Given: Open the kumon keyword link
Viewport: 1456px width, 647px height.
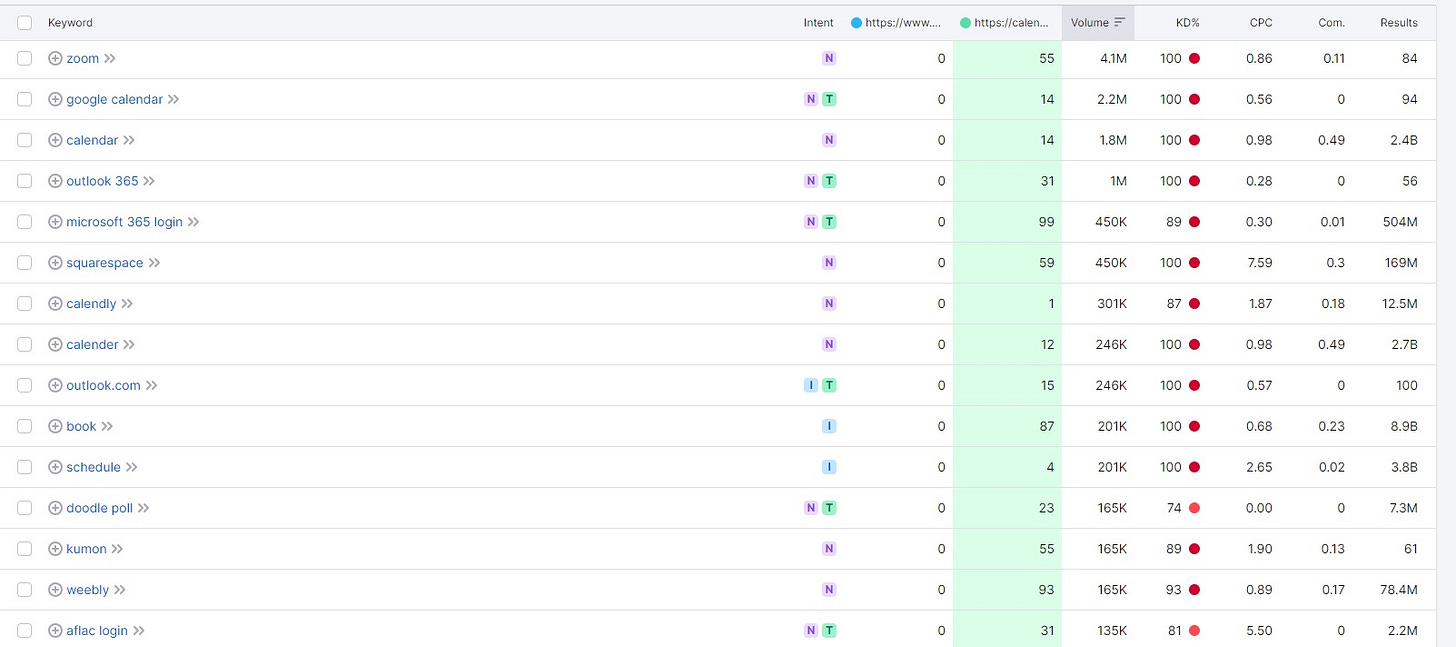Looking at the screenshot, I should coord(86,549).
